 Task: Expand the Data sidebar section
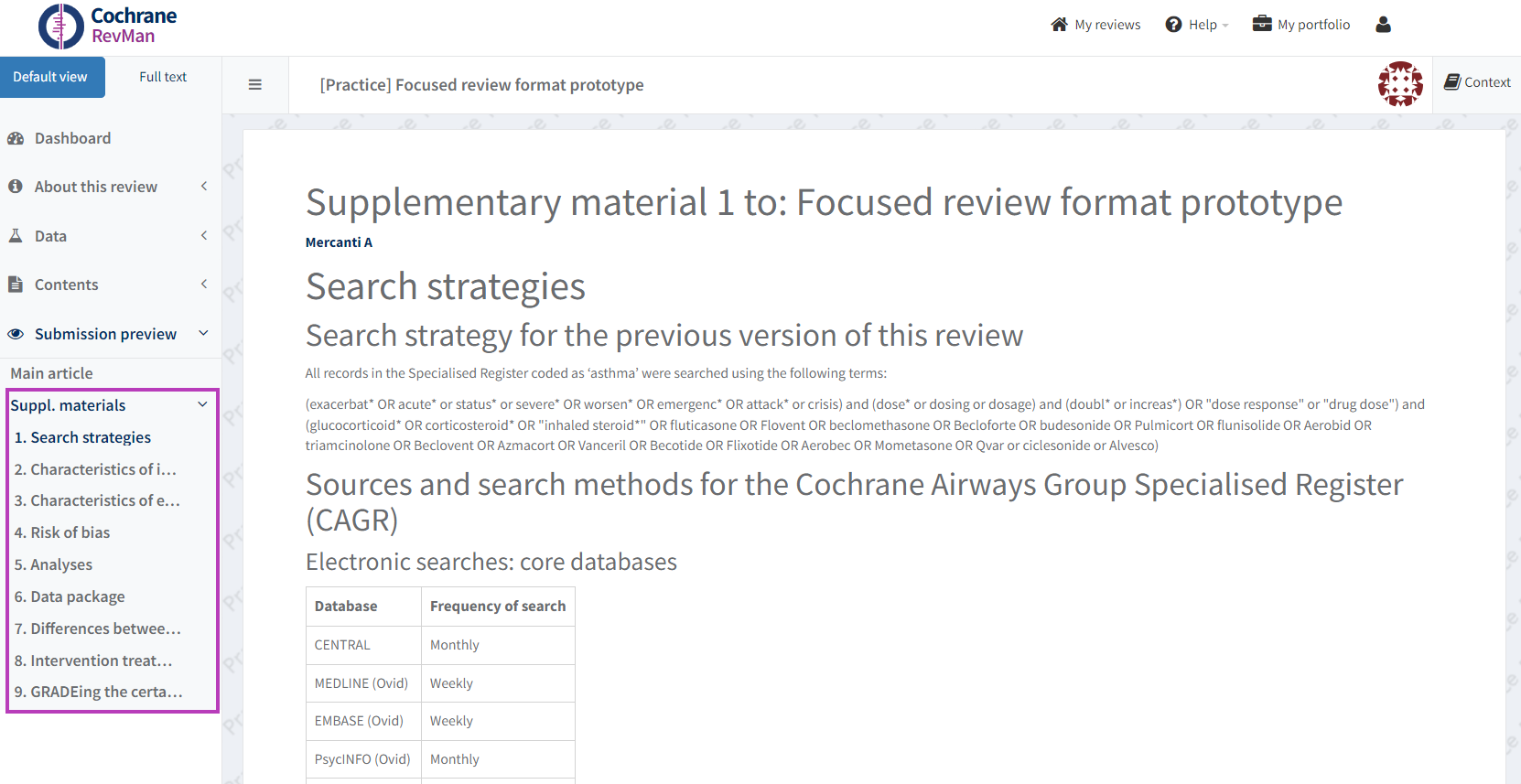point(50,236)
